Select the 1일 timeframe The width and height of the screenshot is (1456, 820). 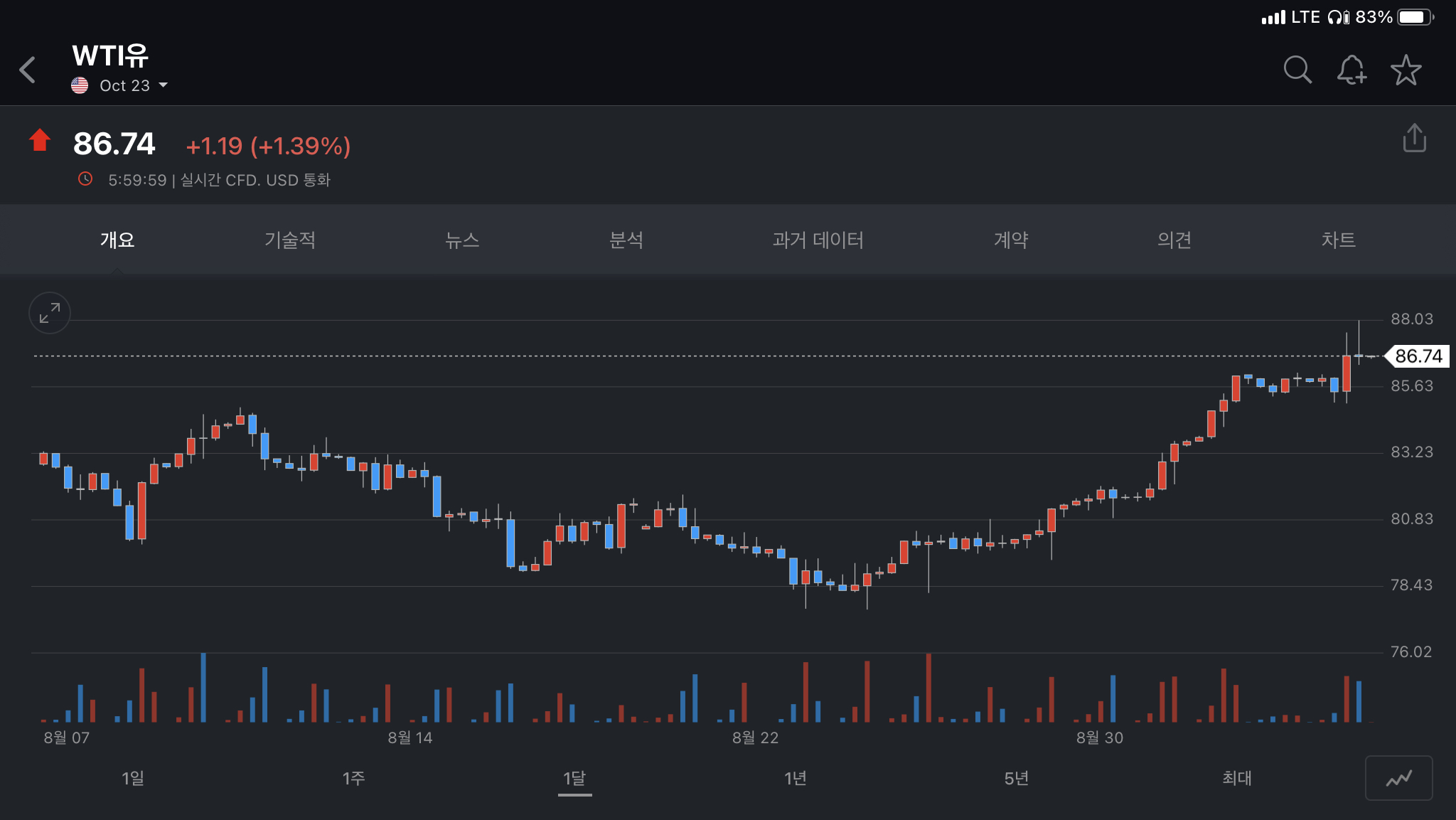[x=133, y=778]
